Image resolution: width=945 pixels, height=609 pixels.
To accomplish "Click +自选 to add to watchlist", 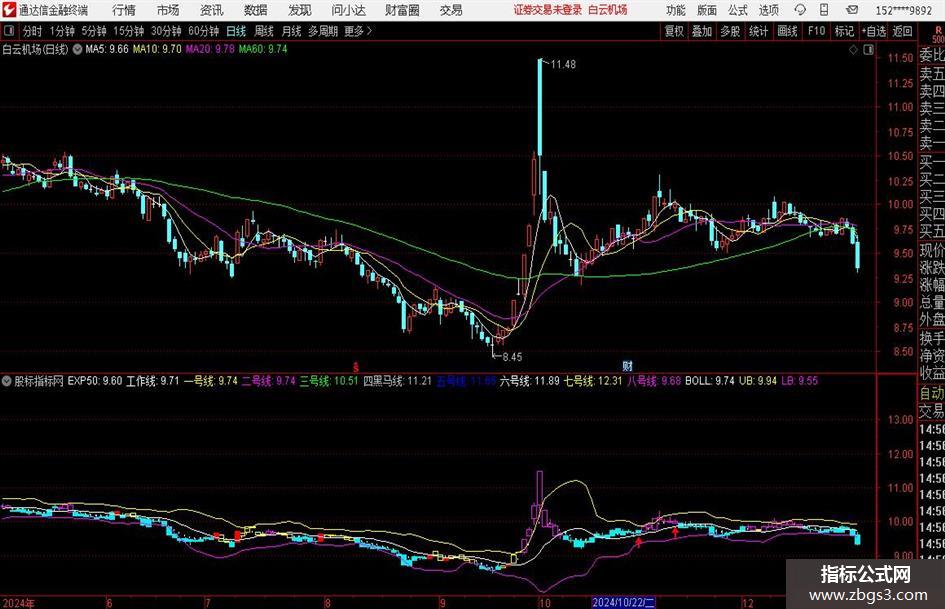I will click(874, 31).
